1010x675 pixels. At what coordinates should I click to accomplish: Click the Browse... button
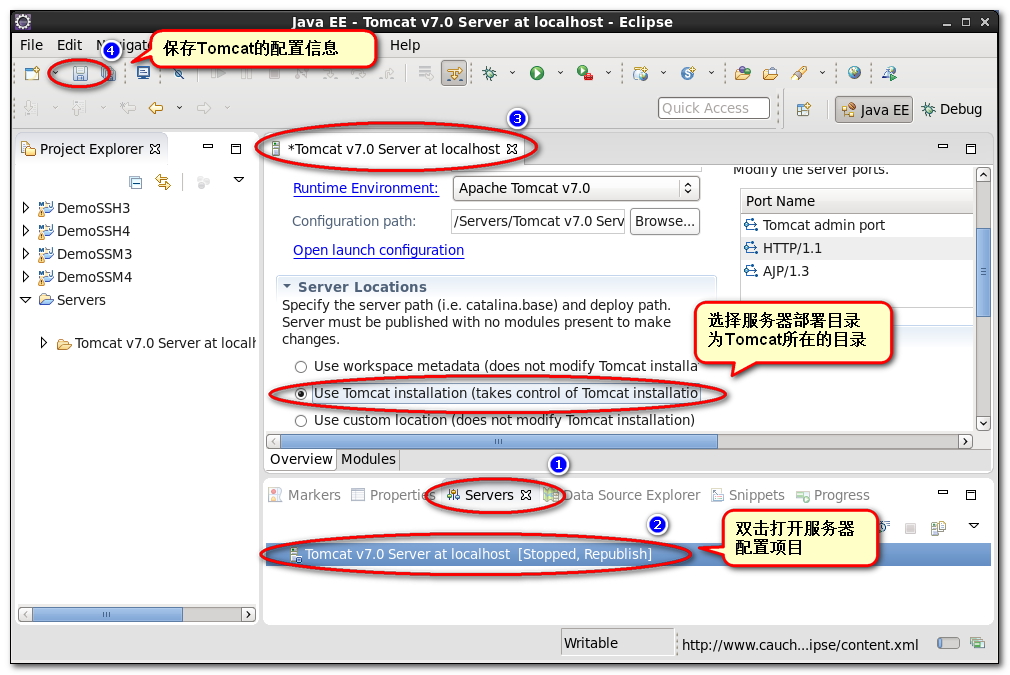pos(665,222)
